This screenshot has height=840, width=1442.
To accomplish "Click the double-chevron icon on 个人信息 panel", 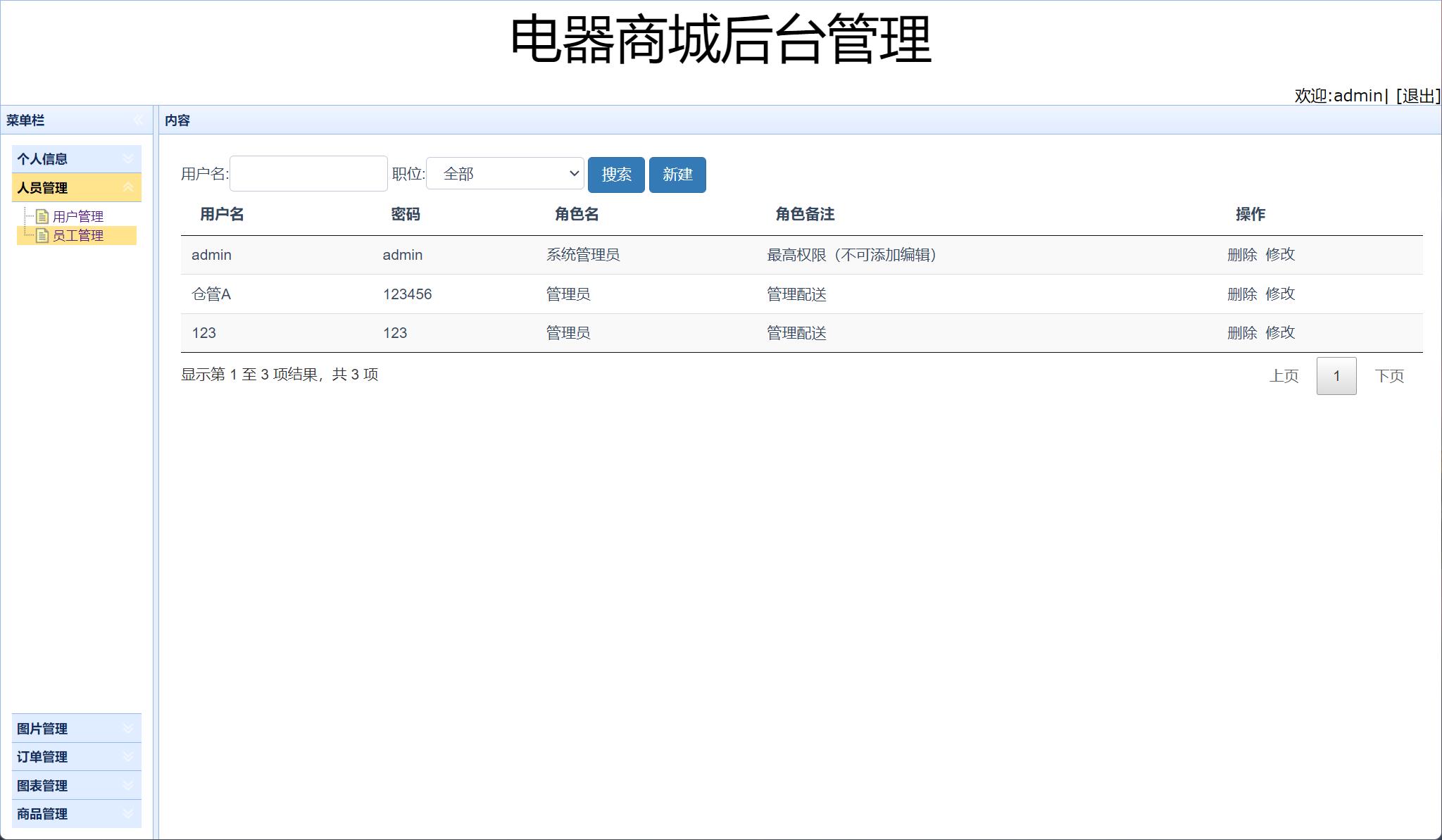I will coord(128,158).
